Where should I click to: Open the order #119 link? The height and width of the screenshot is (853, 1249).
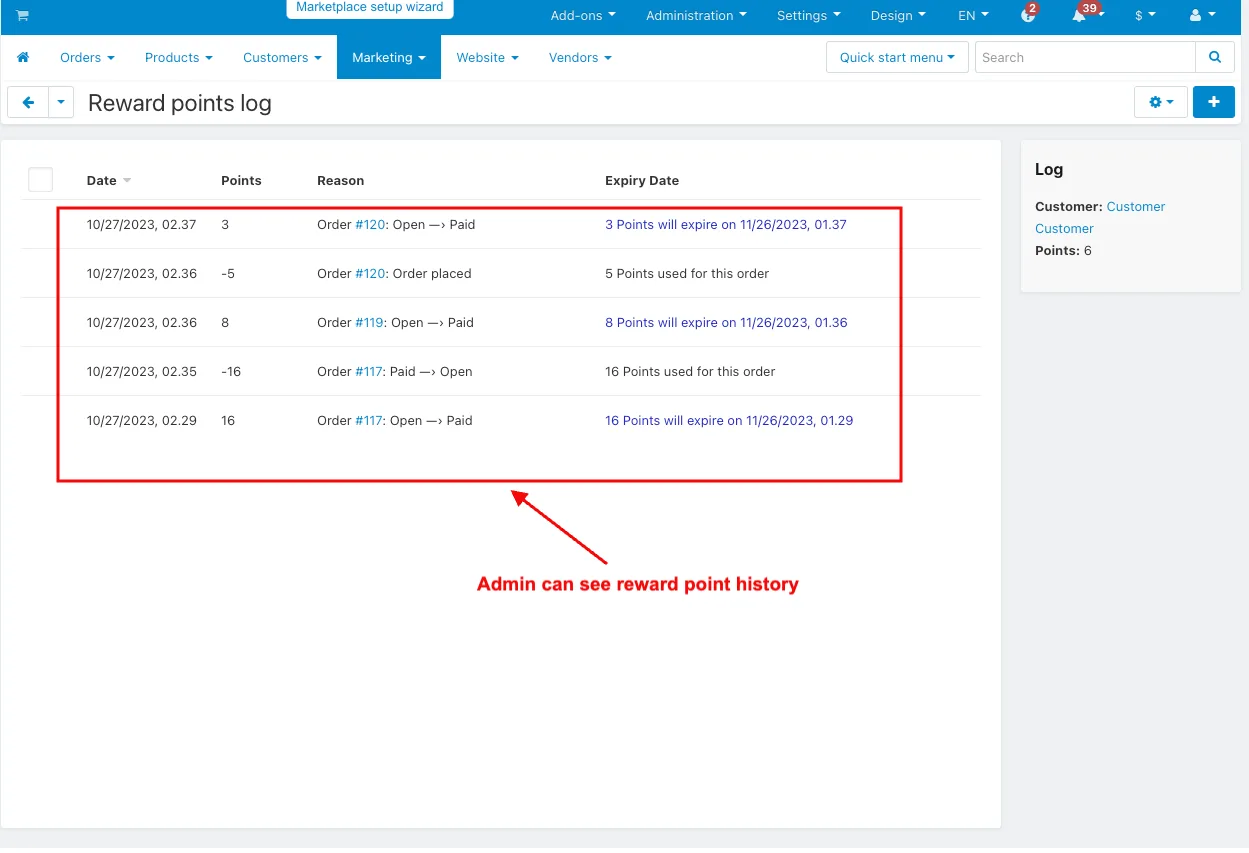pos(370,323)
